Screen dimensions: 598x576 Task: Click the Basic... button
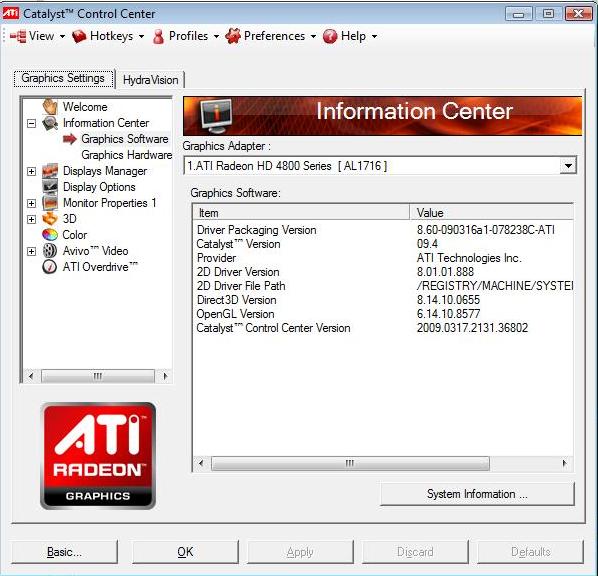point(64,552)
